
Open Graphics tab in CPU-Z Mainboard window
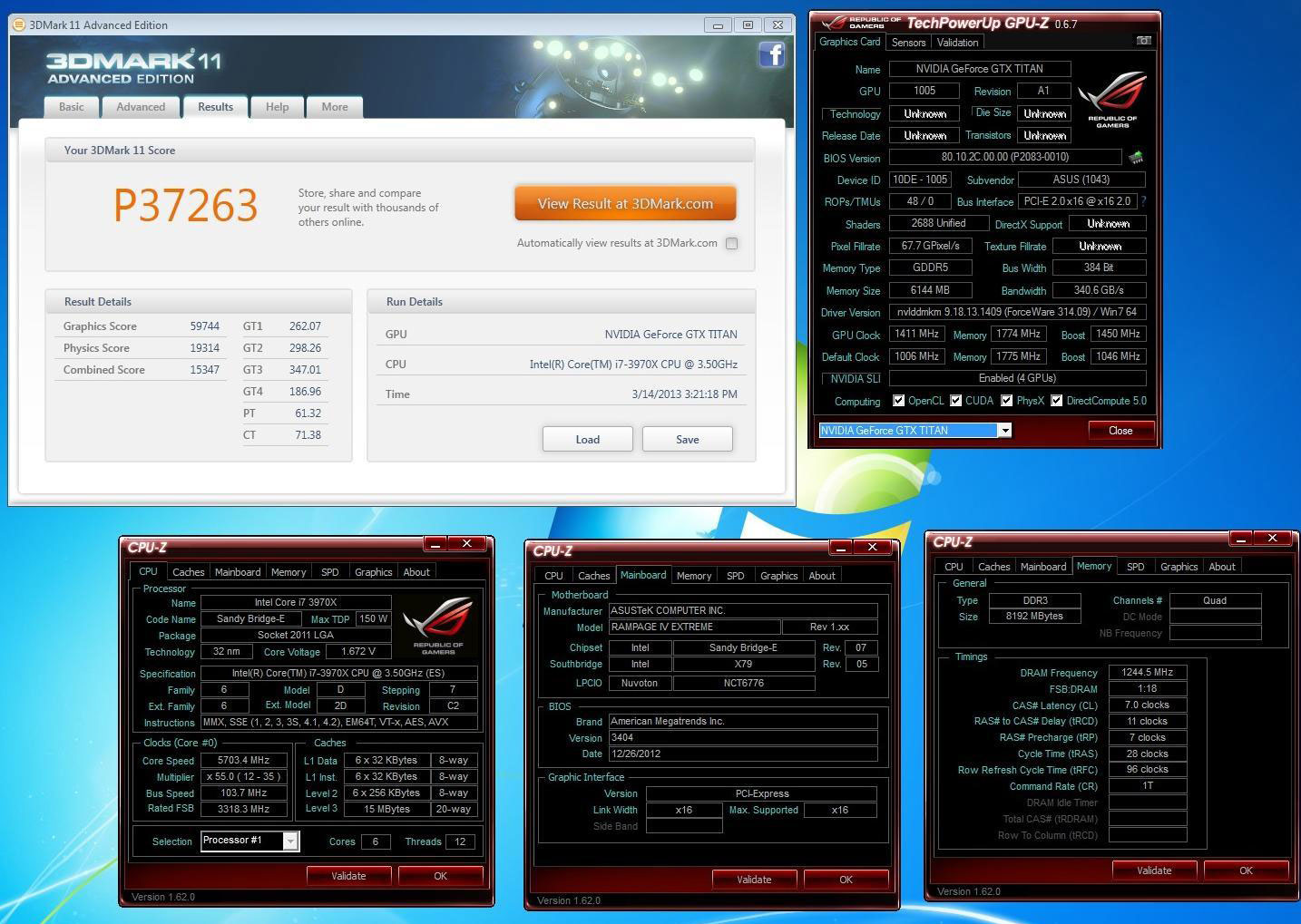click(x=779, y=576)
